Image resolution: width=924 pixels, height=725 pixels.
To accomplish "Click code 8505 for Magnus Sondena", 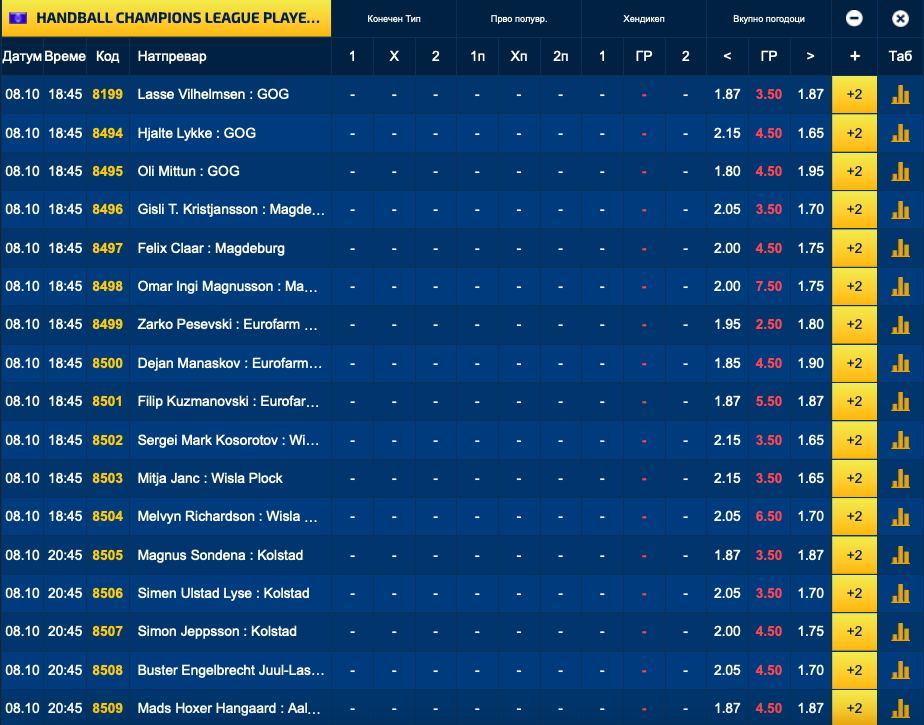I will [107, 555].
